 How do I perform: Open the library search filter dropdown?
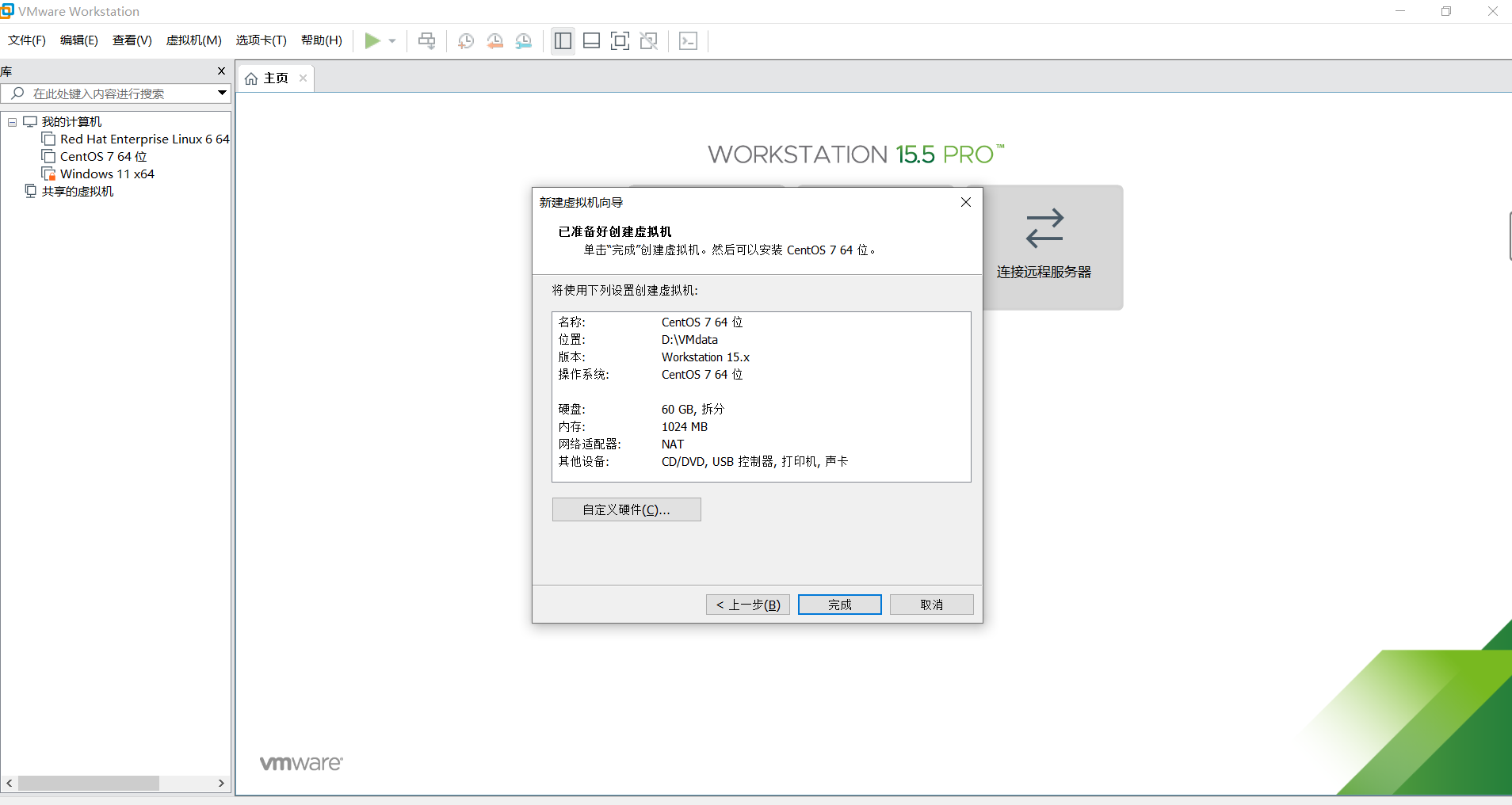(x=223, y=93)
